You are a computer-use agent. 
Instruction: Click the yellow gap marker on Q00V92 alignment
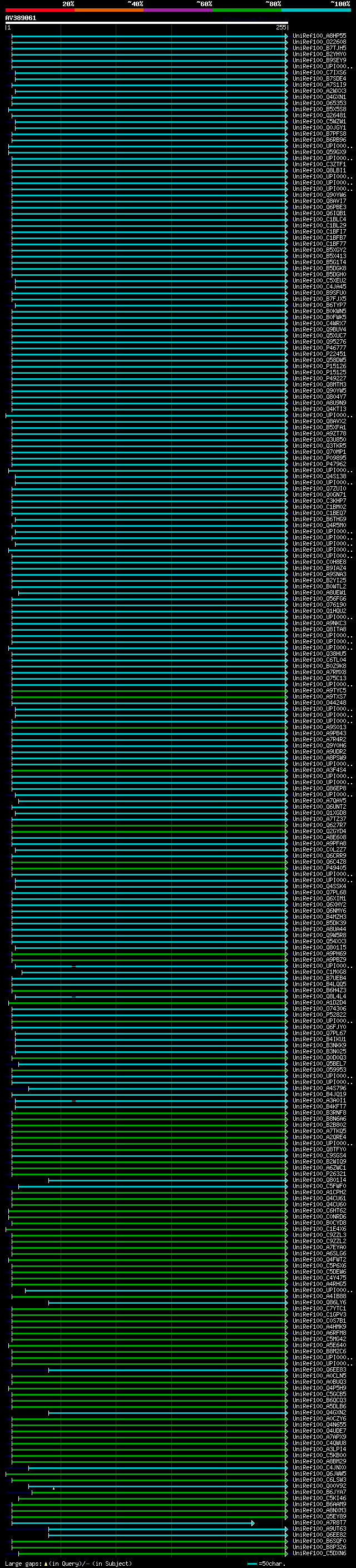pyautogui.click(x=53, y=1488)
